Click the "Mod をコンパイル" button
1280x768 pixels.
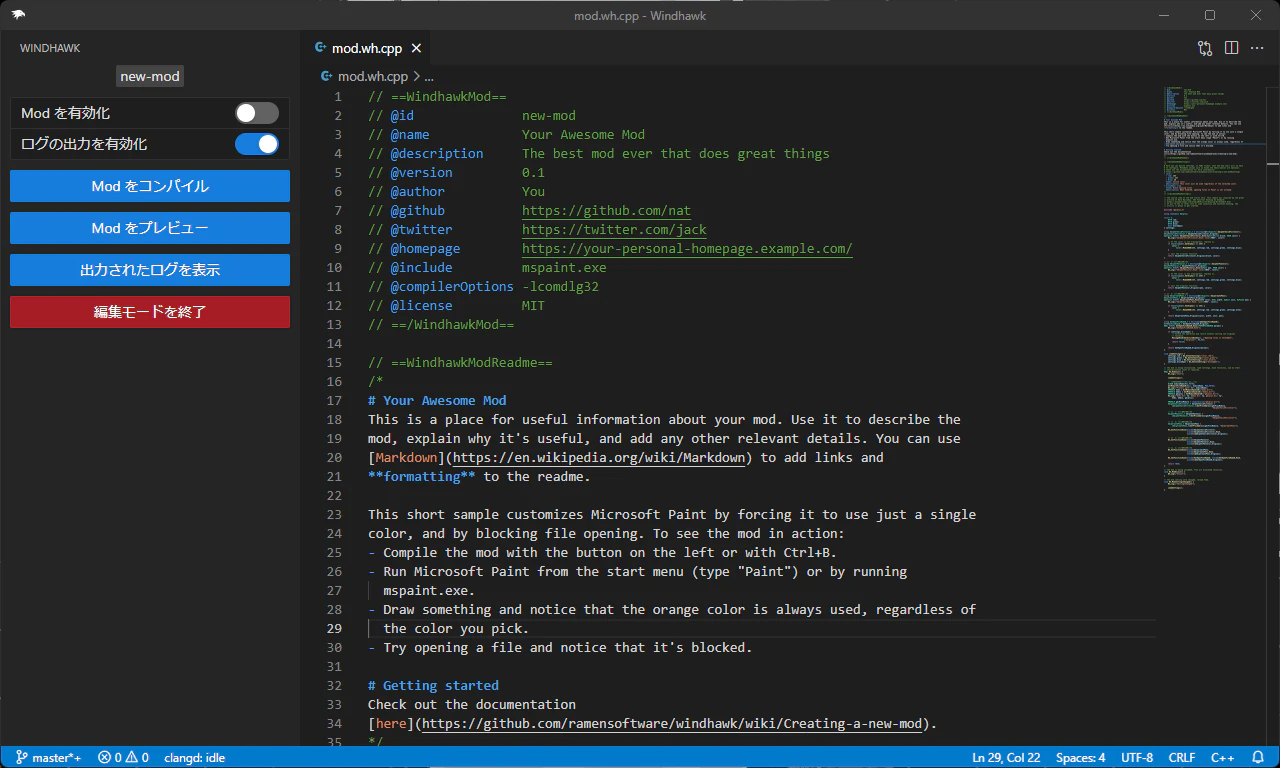pos(150,186)
